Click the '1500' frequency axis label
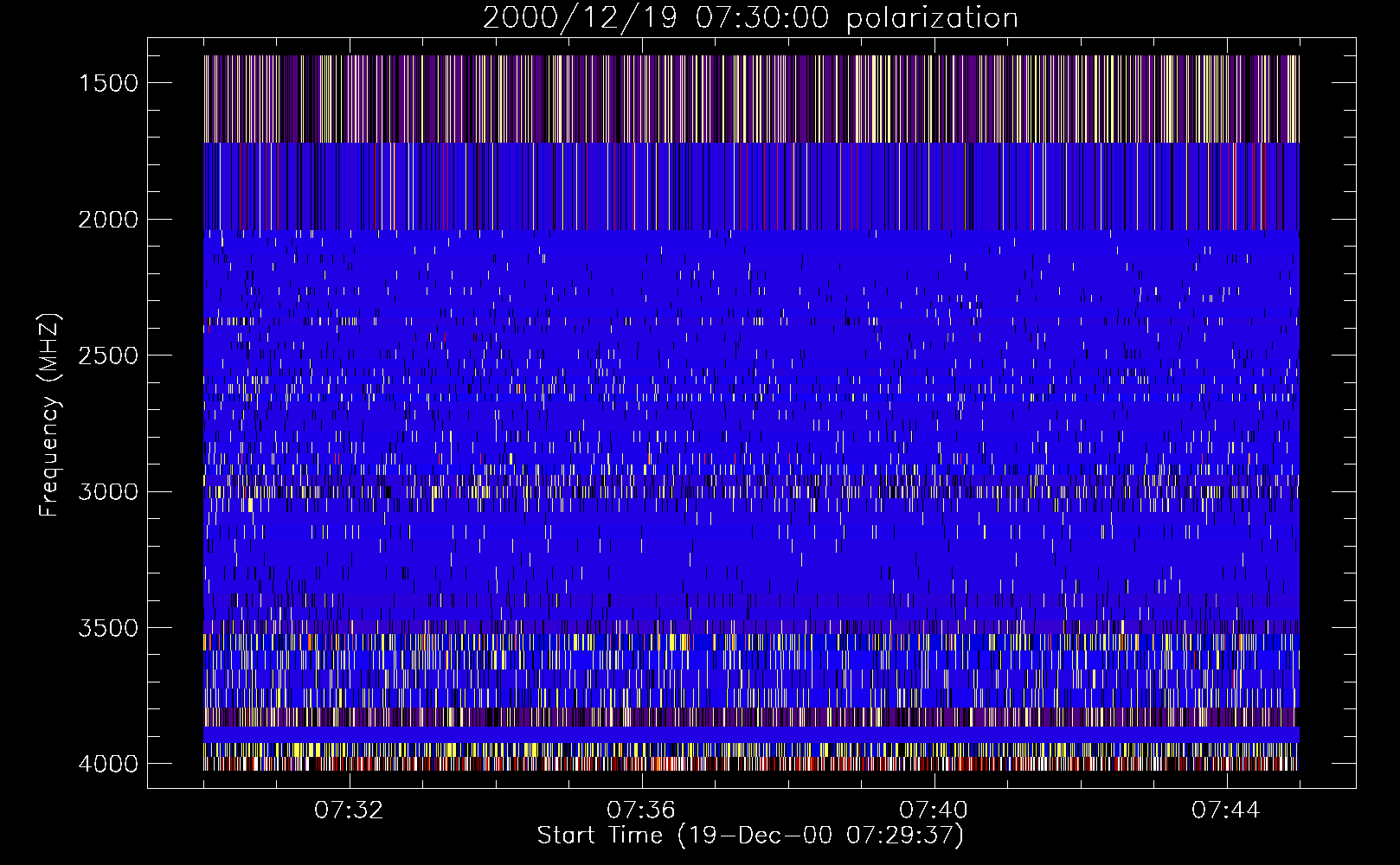The width and height of the screenshot is (1400, 865). coord(108,83)
